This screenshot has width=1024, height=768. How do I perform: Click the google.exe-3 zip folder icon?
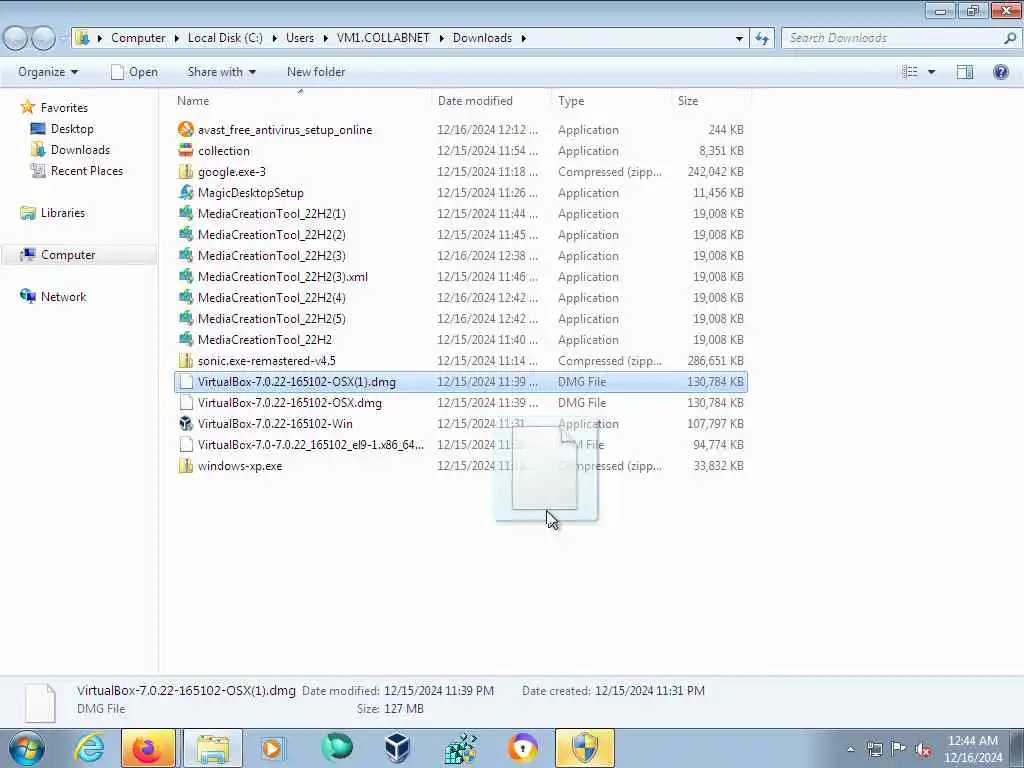[186, 172]
